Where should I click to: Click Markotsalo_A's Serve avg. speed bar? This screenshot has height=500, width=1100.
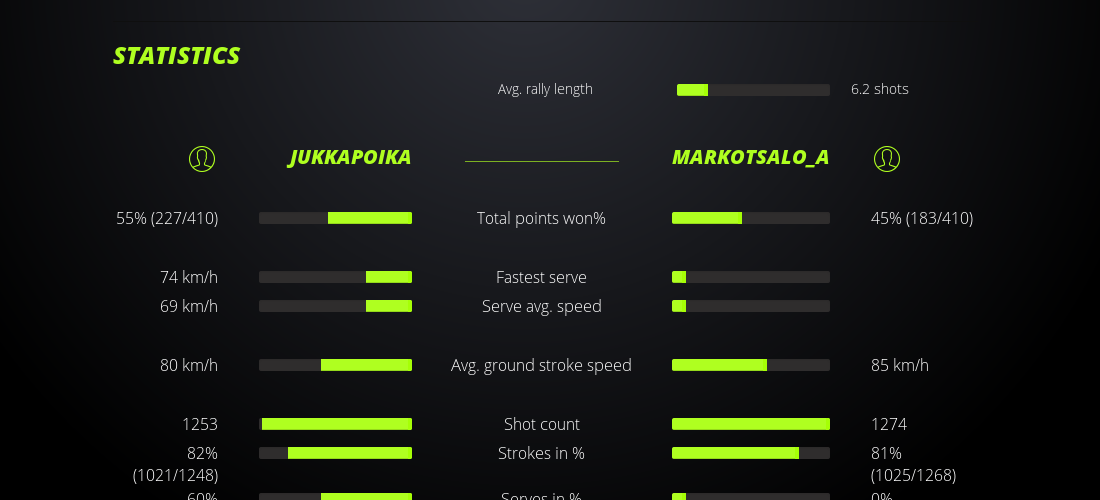point(750,306)
